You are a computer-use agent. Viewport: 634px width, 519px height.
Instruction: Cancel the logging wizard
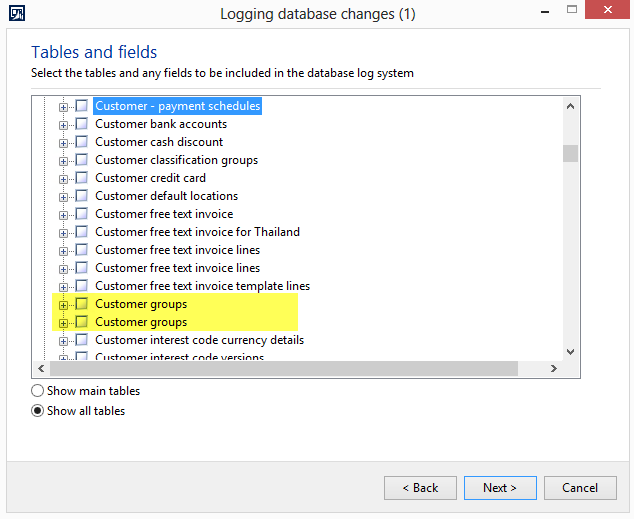pyautogui.click(x=580, y=488)
